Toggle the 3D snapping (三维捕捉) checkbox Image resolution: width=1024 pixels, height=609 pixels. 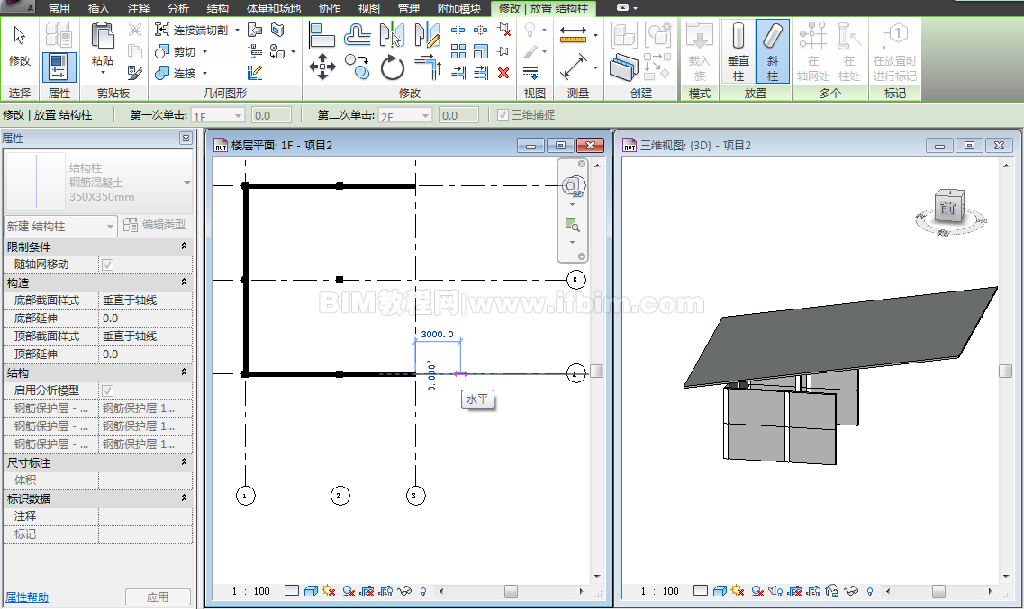pos(503,115)
